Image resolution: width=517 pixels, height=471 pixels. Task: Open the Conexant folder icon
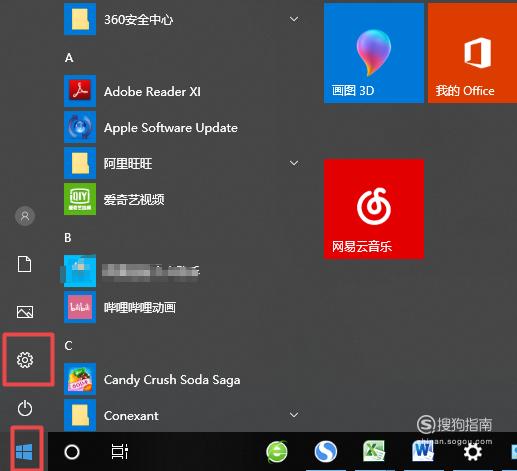(x=80, y=415)
